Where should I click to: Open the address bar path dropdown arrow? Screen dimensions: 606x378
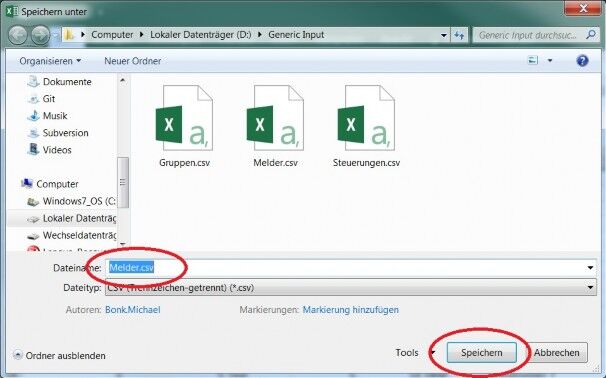click(x=444, y=35)
